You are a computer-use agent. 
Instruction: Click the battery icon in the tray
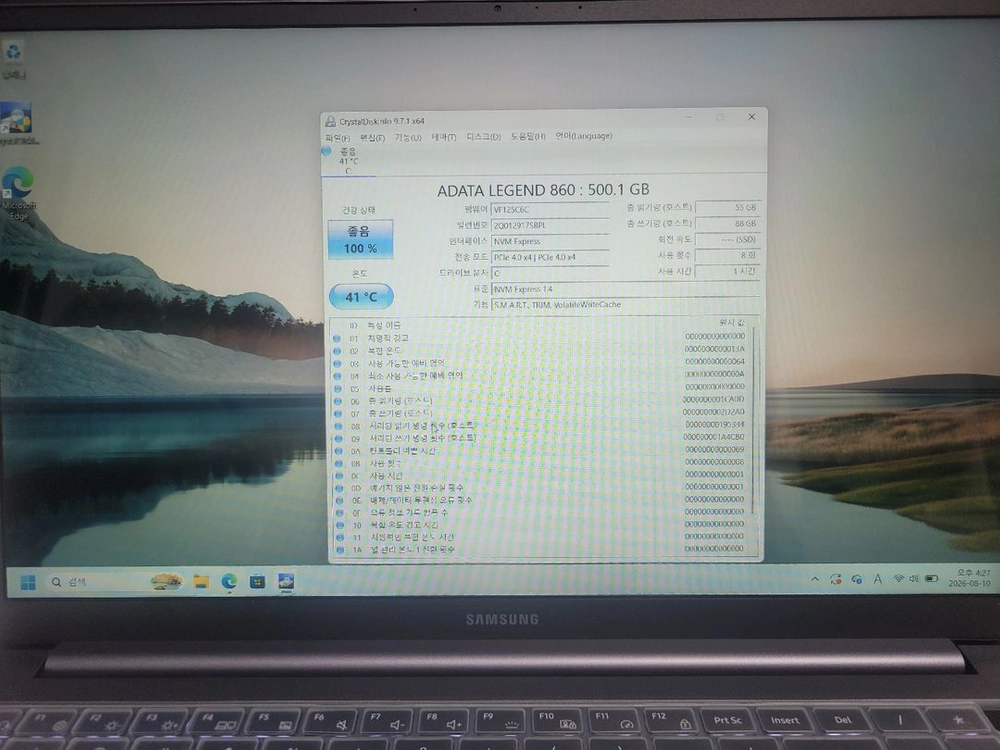click(932, 578)
